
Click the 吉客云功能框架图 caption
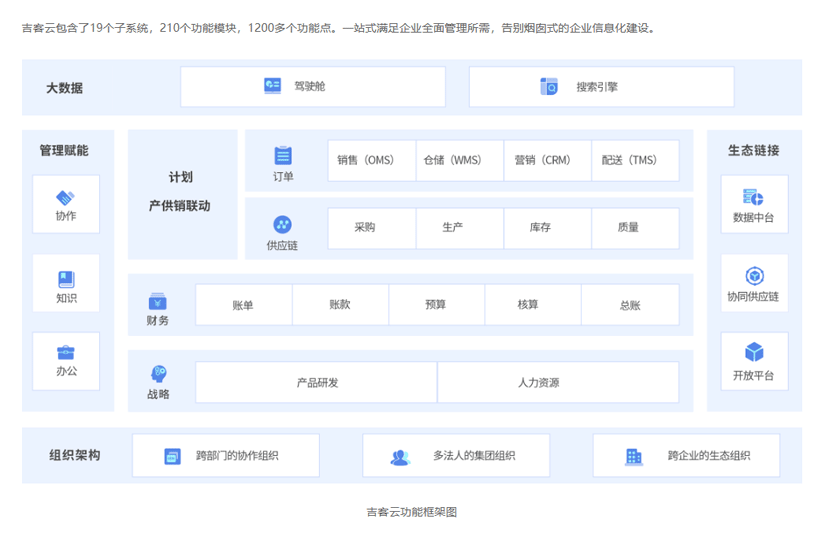412,512
